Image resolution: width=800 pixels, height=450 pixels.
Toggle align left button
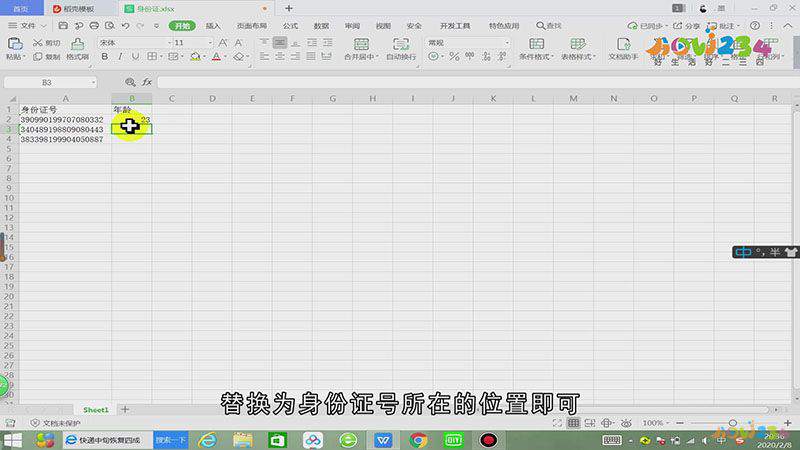coord(264,57)
